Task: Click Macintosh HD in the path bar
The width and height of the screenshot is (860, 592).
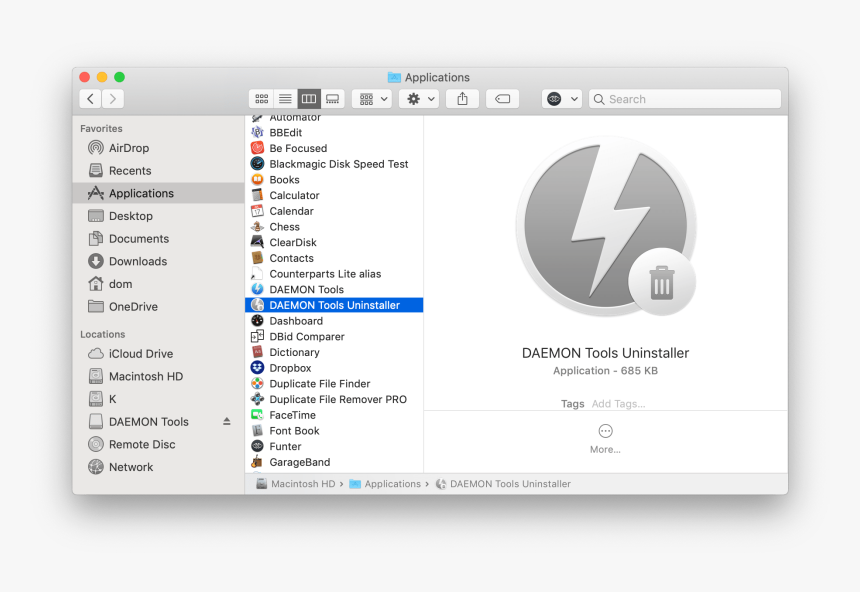Action: (x=296, y=484)
